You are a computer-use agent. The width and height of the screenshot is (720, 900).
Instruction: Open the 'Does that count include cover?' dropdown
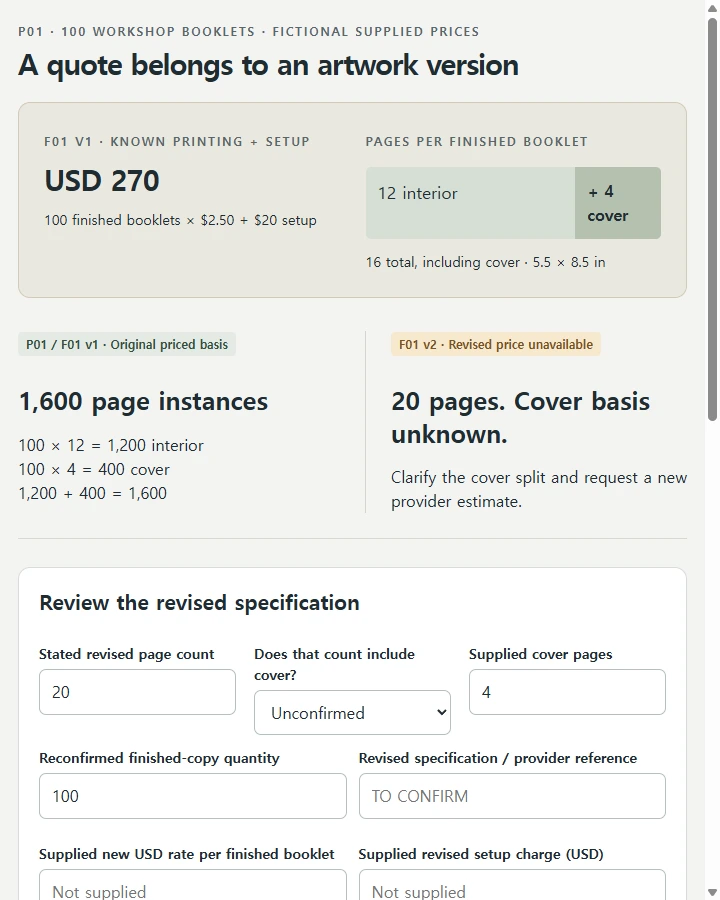(352, 712)
